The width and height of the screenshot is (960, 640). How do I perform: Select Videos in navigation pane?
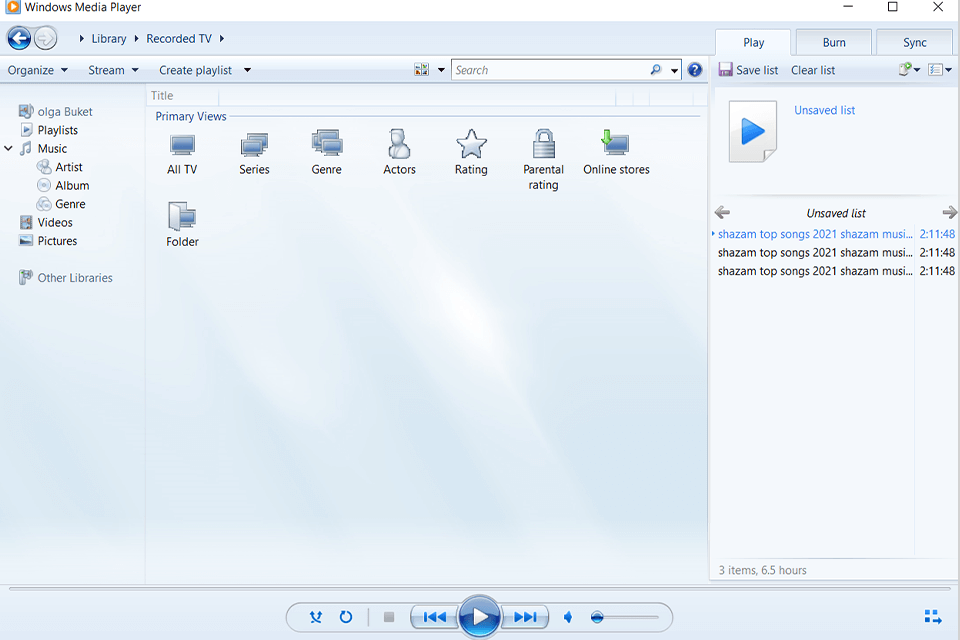(x=46, y=222)
